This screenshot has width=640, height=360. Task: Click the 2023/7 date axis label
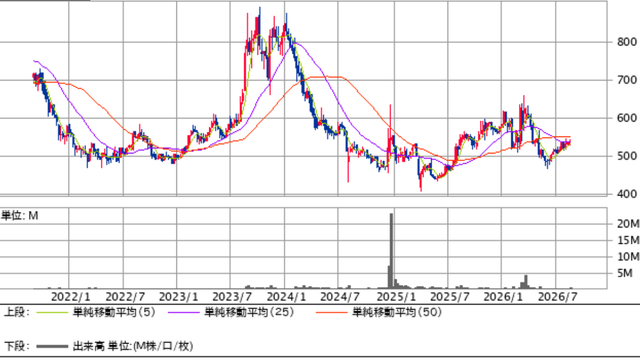[232, 297]
